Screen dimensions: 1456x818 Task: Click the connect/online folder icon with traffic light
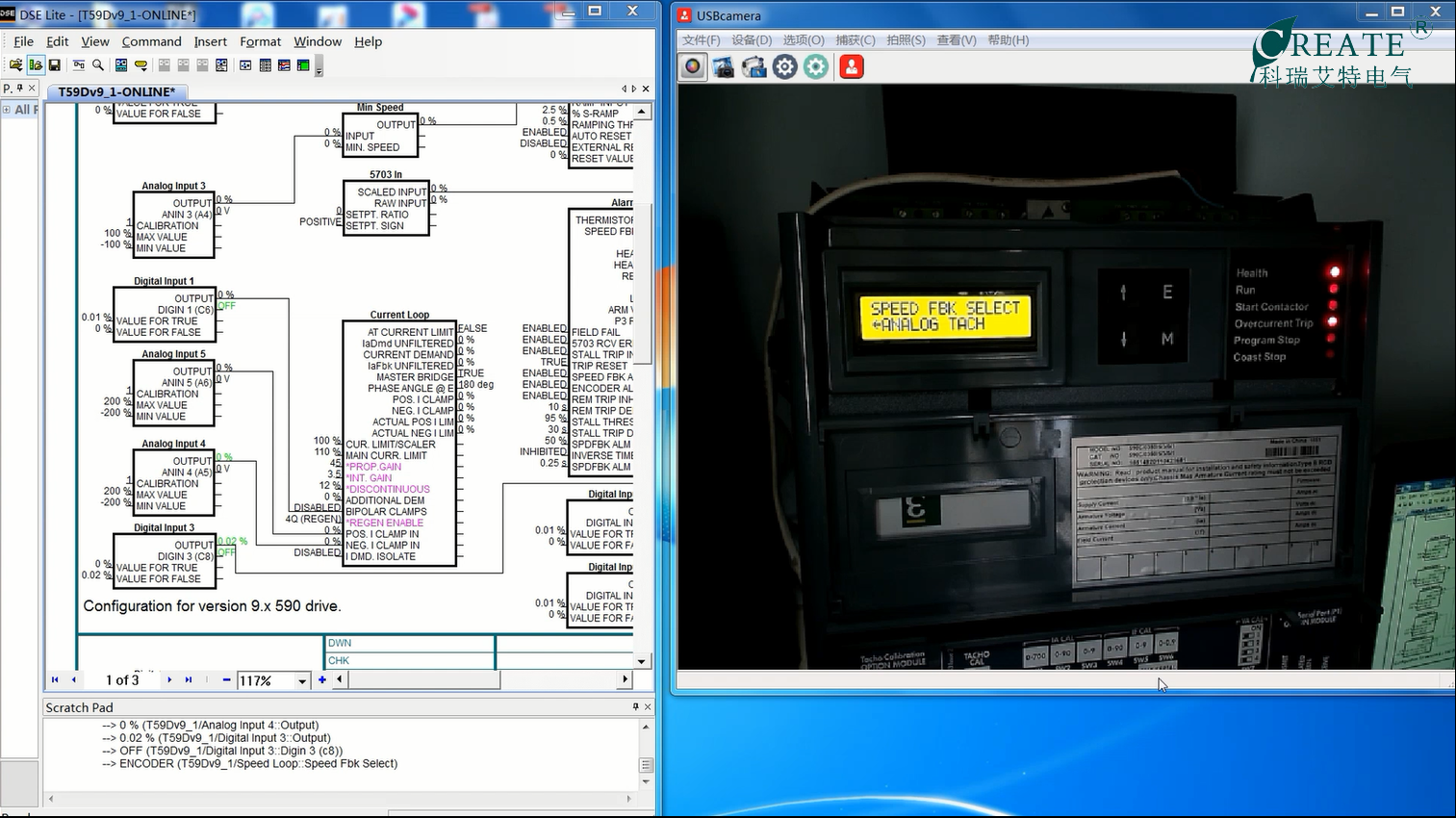(36, 65)
